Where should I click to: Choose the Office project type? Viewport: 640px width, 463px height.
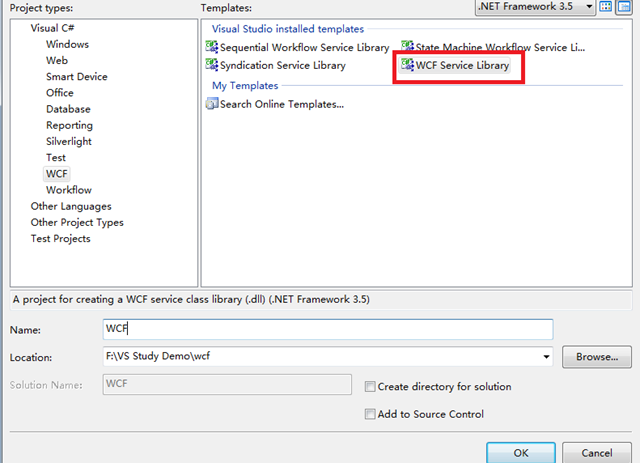coord(60,93)
